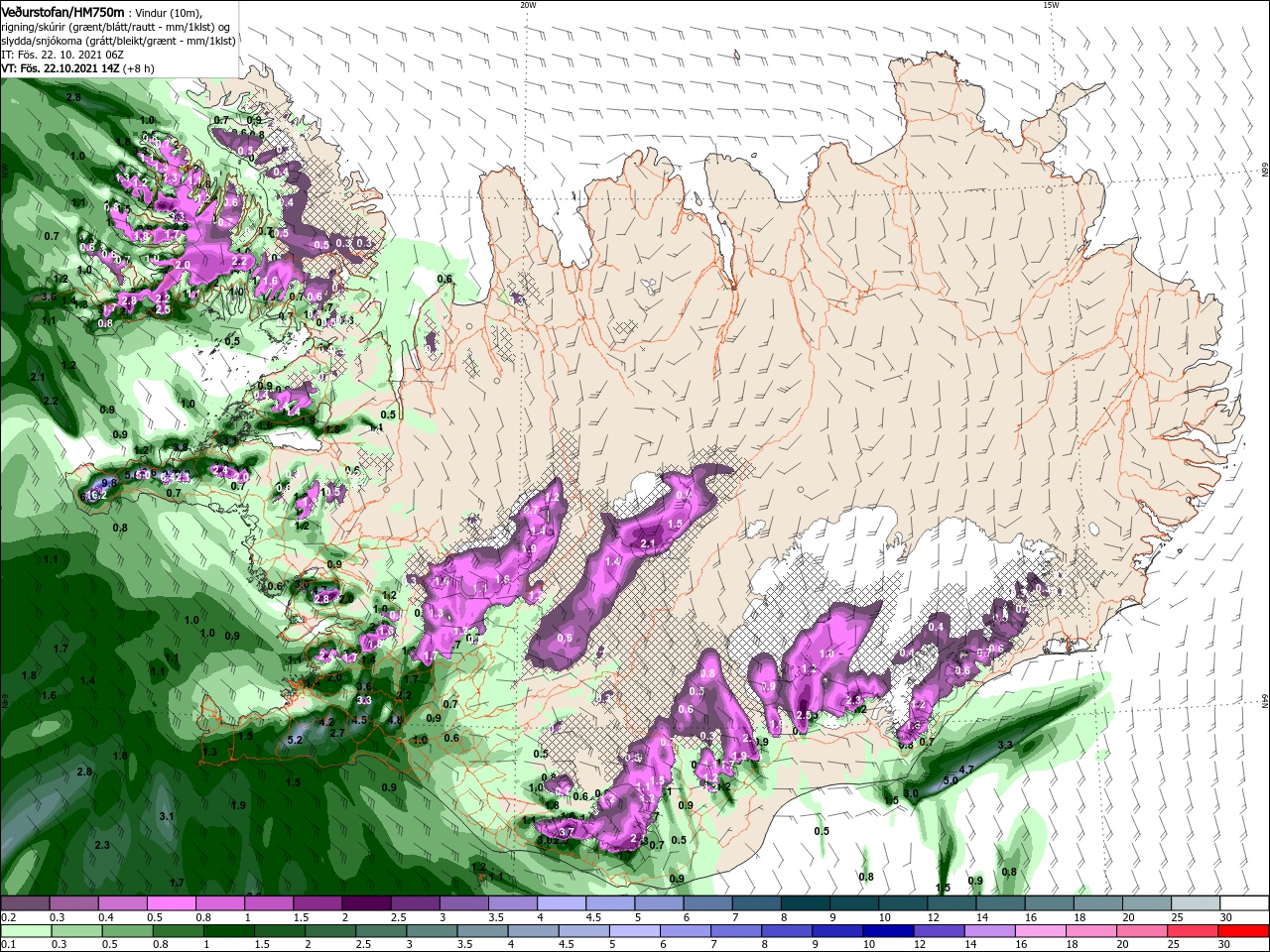Select the 25 red-pink rain legend swatch
The height and width of the screenshot is (952, 1270).
click(x=1194, y=931)
